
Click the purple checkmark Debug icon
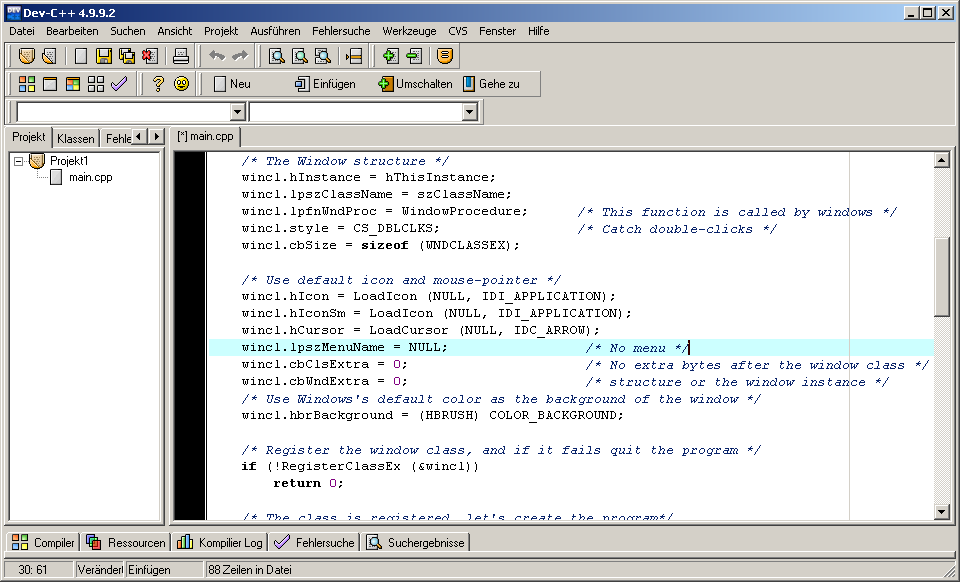pyautogui.click(x=120, y=84)
